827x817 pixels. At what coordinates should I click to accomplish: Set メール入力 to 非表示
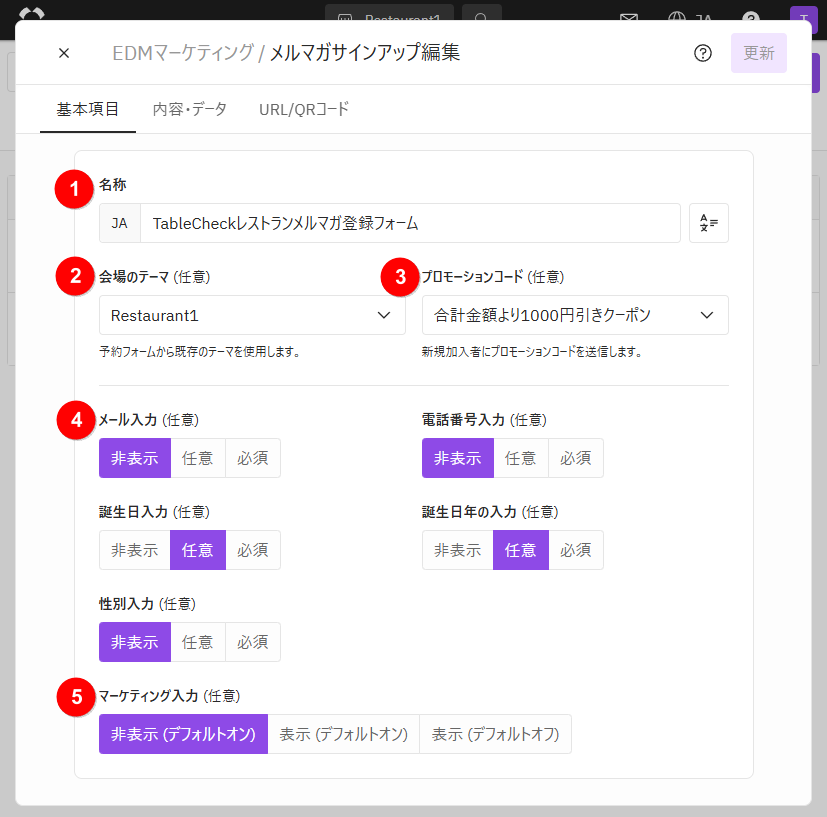[134, 458]
